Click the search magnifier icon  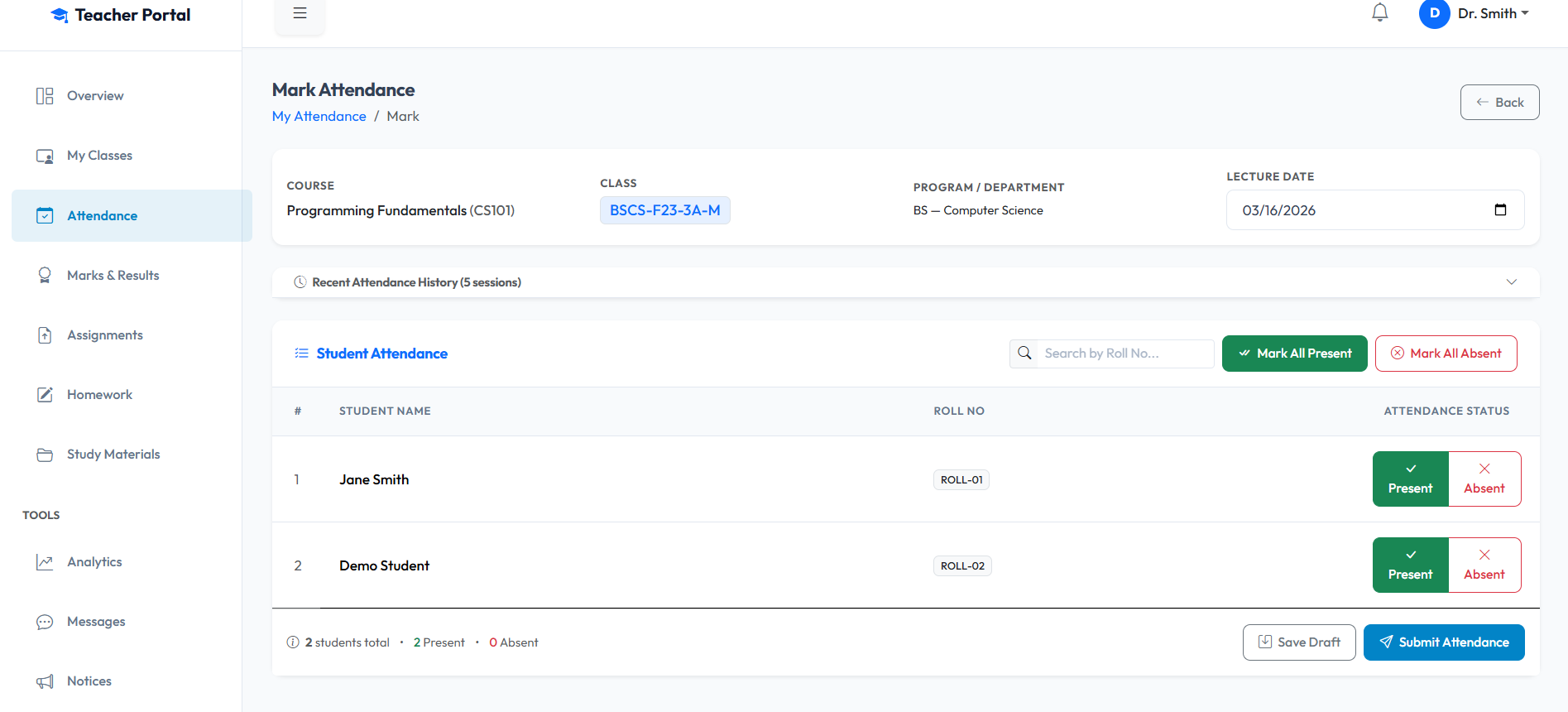1024,354
